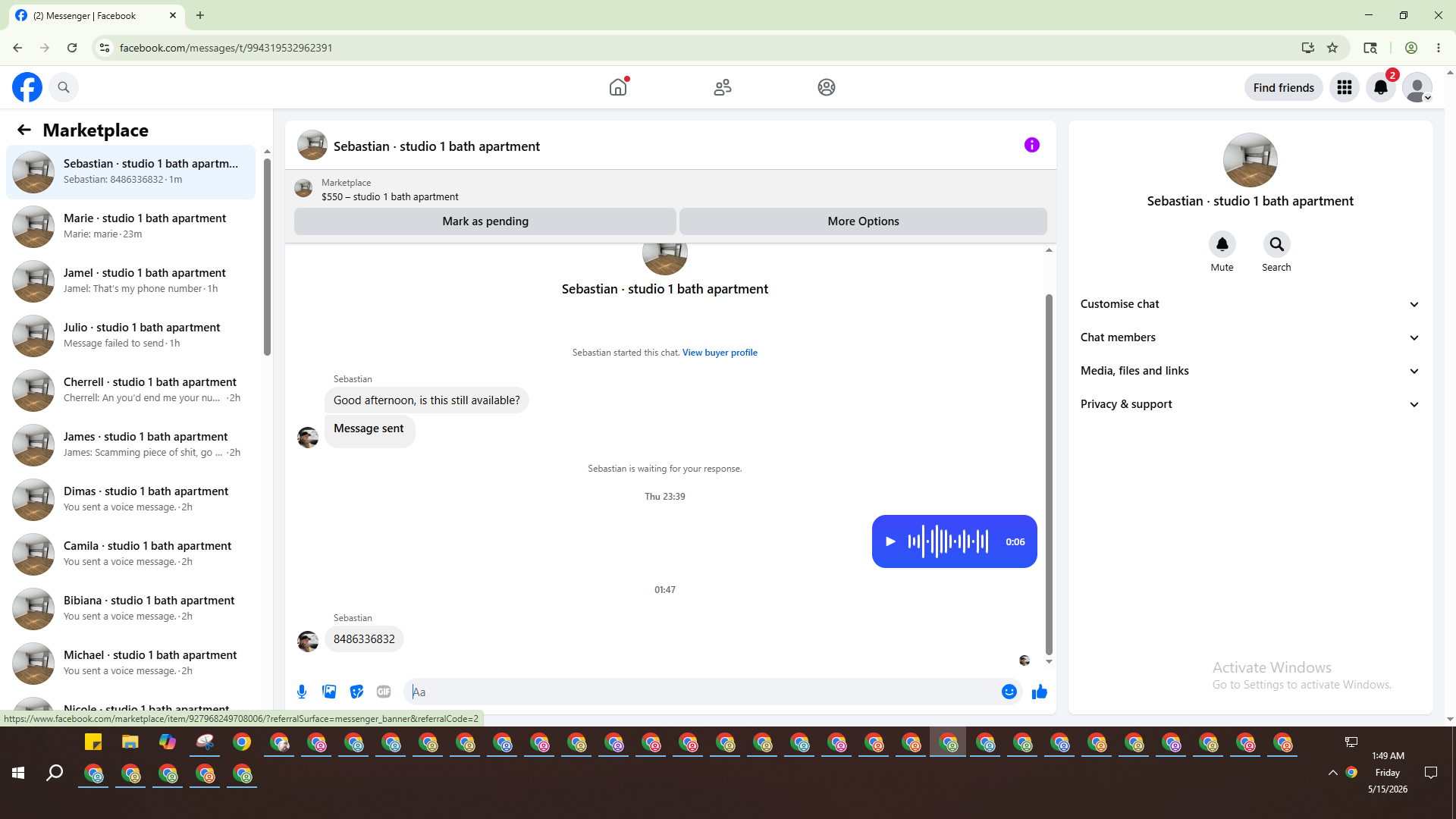
Task: Search in conversation magnifier icon
Action: (1276, 244)
